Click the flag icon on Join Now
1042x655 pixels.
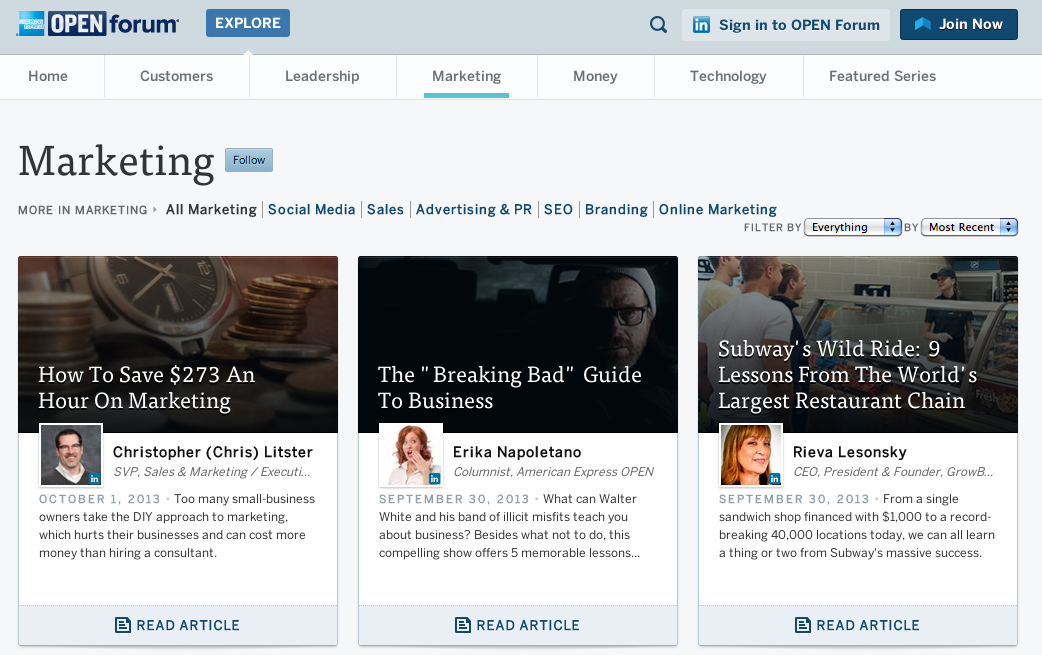922,24
